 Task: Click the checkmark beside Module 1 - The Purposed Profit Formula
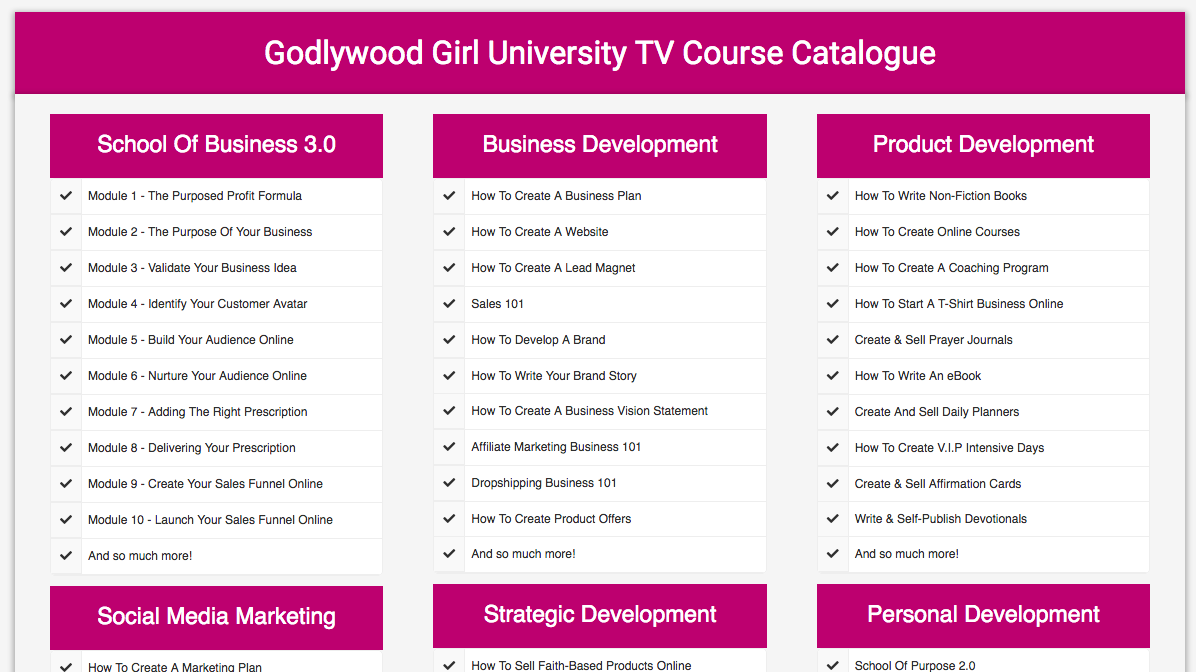(x=65, y=195)
